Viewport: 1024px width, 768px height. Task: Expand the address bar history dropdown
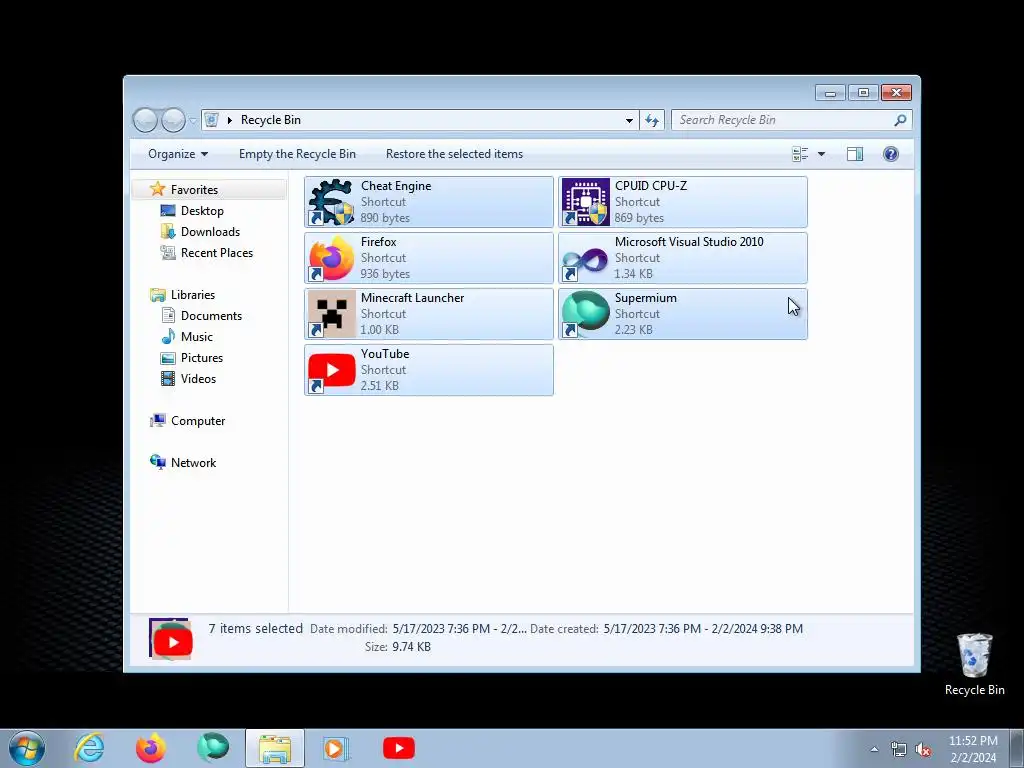click(629, 120)
